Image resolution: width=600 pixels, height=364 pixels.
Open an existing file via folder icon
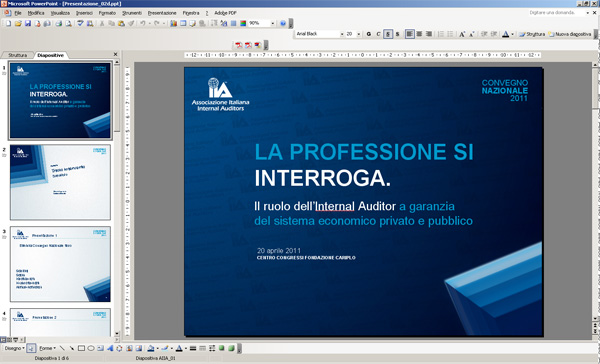coord(18,23)
